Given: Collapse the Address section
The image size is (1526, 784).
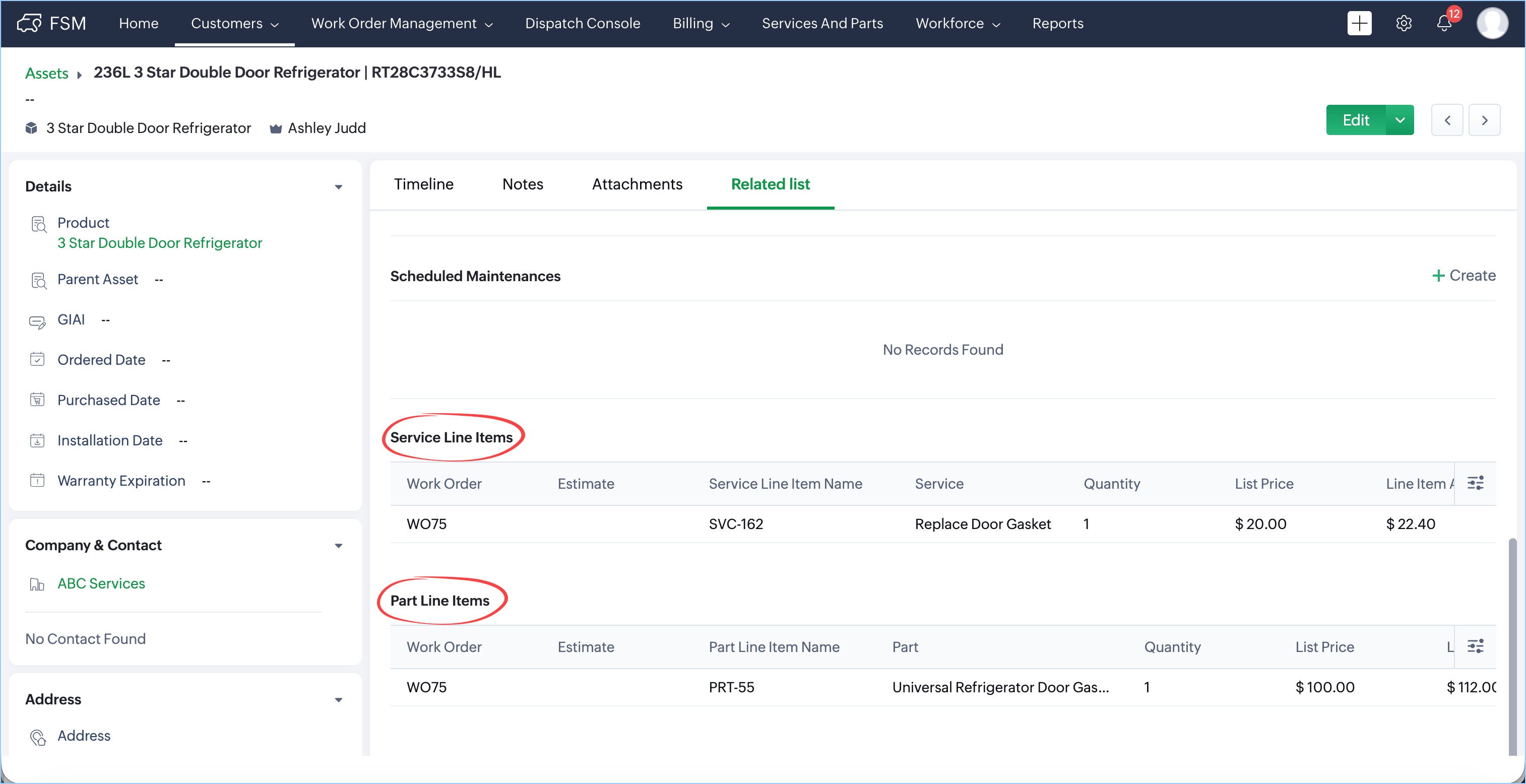Looking at the screenshot, I should coord(338,700).
